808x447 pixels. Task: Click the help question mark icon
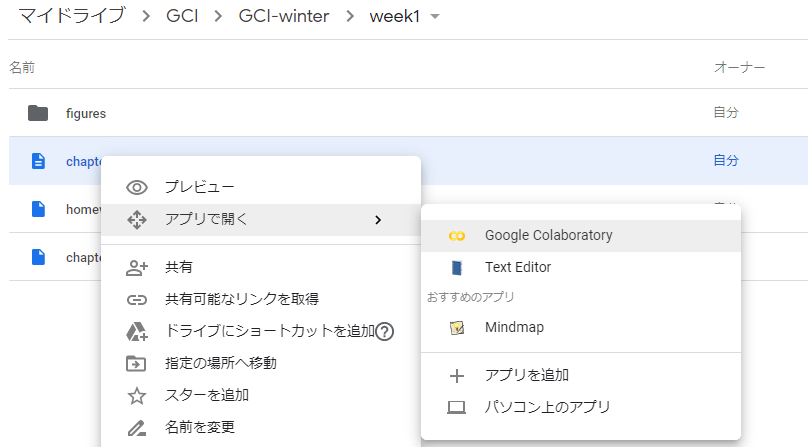pyautogui.click(x=384, y=332)
